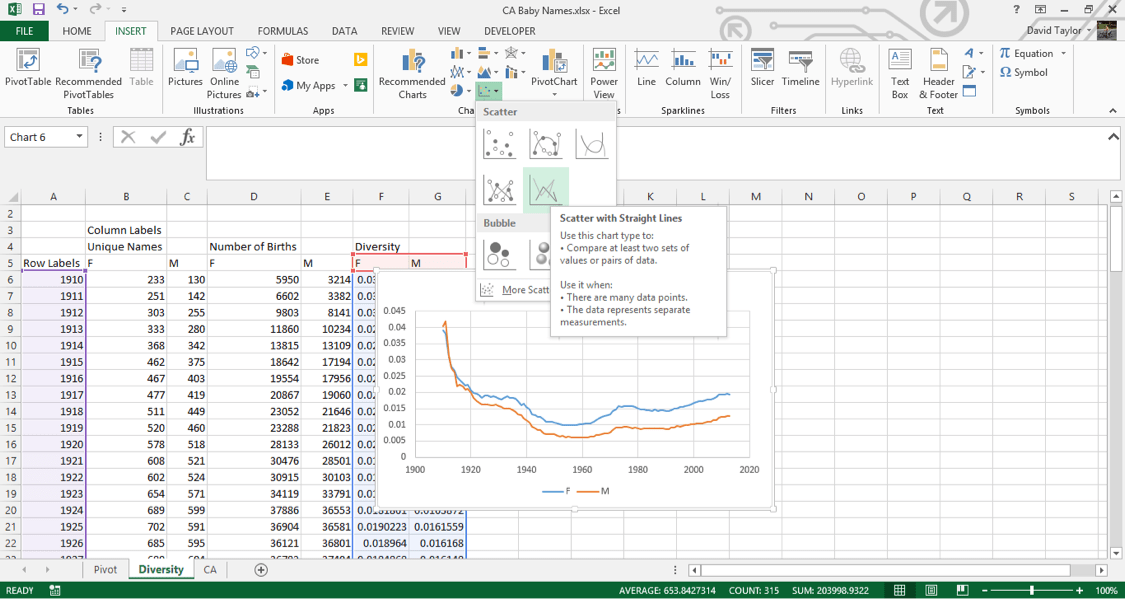Expand the Name Box dropdown
This screenshot has height=599, width=1125.
[78, 137]
